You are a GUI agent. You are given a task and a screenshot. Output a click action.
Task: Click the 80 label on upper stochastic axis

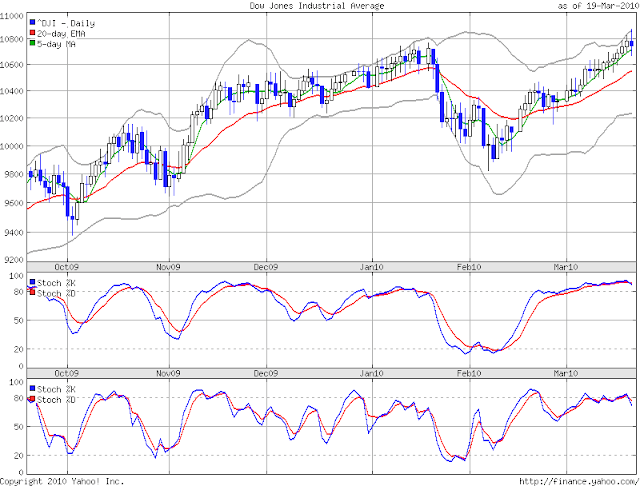coord(19,292)
